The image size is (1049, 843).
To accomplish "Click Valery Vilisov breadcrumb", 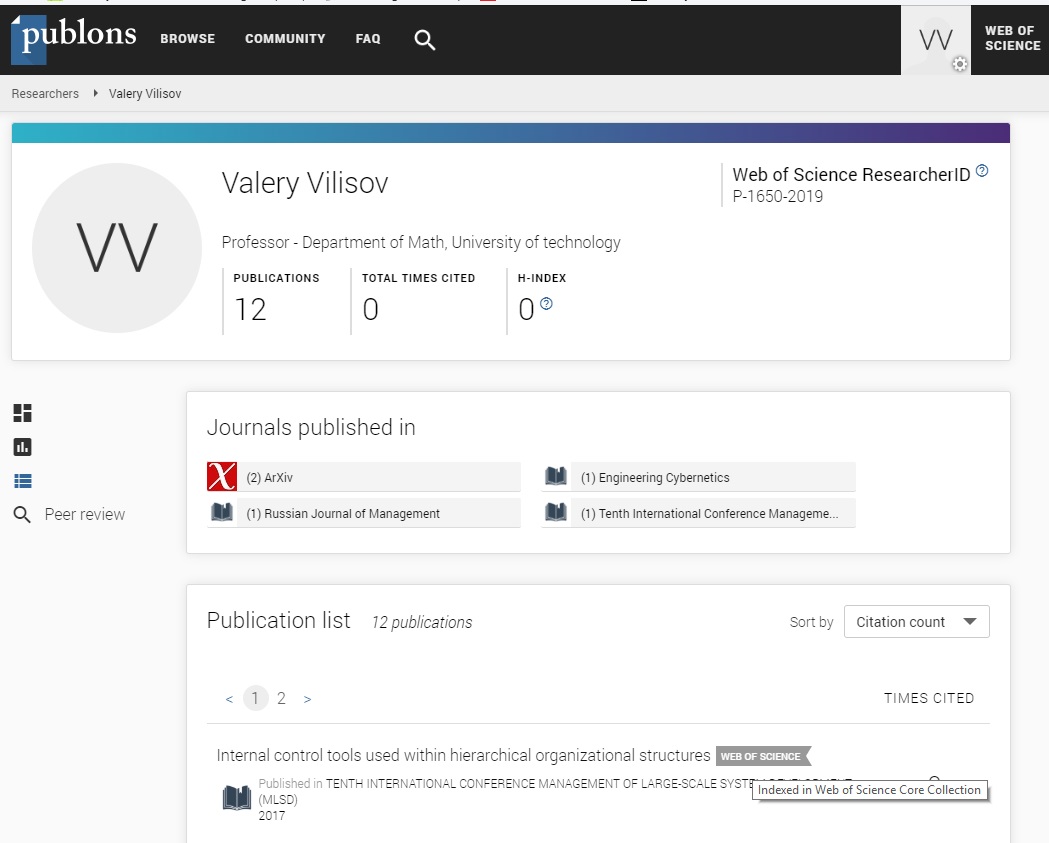I will coord(145,94).
